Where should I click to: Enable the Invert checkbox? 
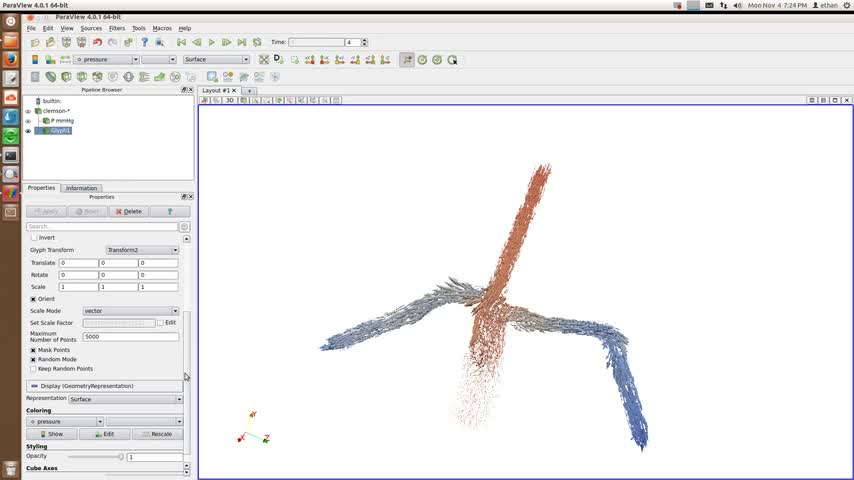coord(34,238)
